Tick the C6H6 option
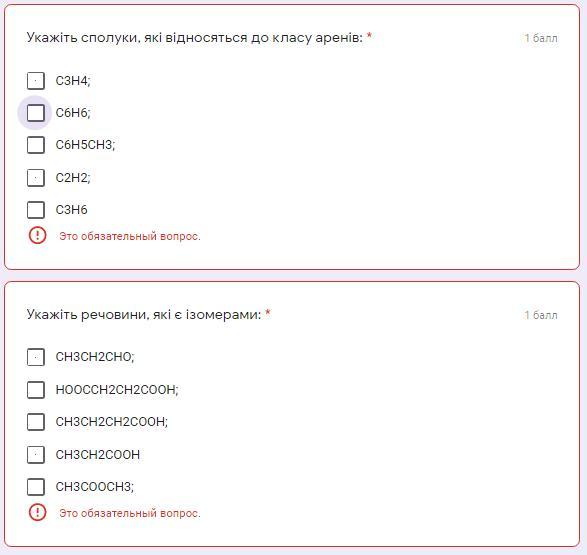The width and height of the screenshot is (587, 555). 36,113
